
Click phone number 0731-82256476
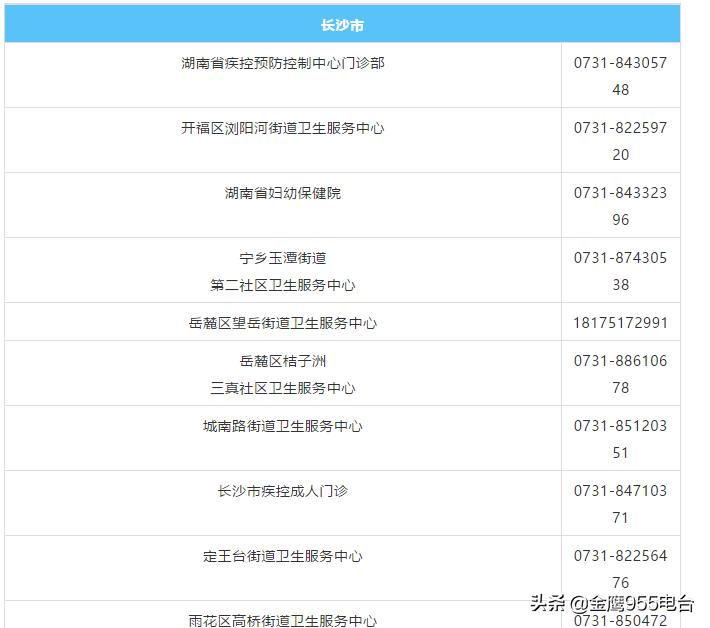620,569
